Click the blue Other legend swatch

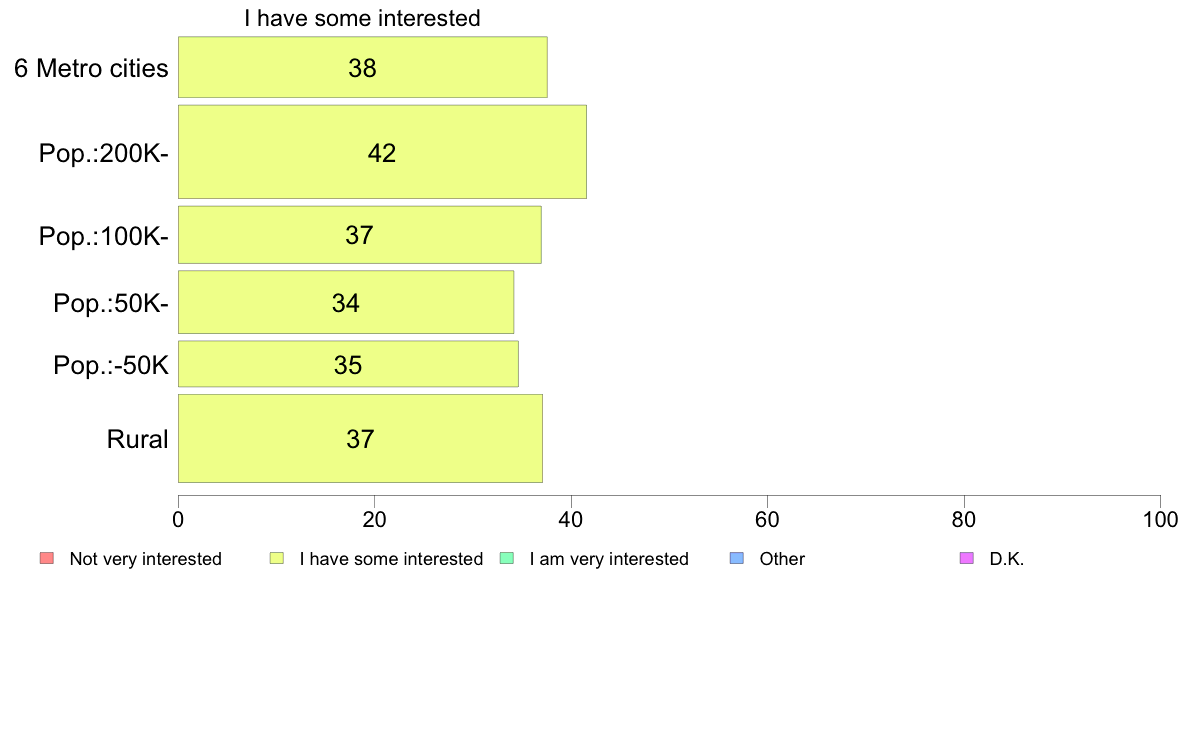736,559
